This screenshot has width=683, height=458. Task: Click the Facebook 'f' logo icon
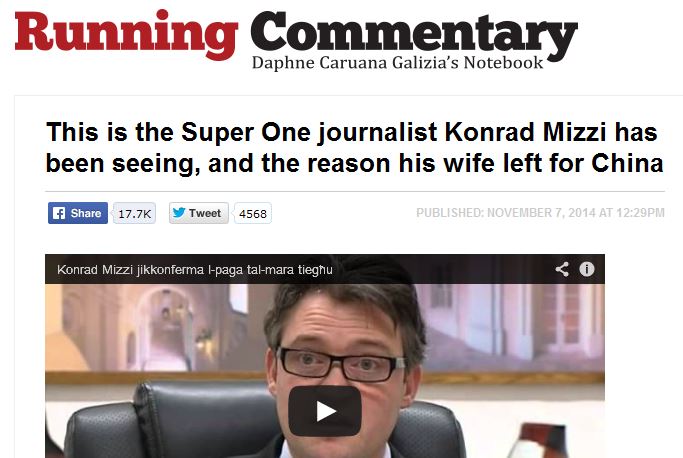tap(59, 213)
